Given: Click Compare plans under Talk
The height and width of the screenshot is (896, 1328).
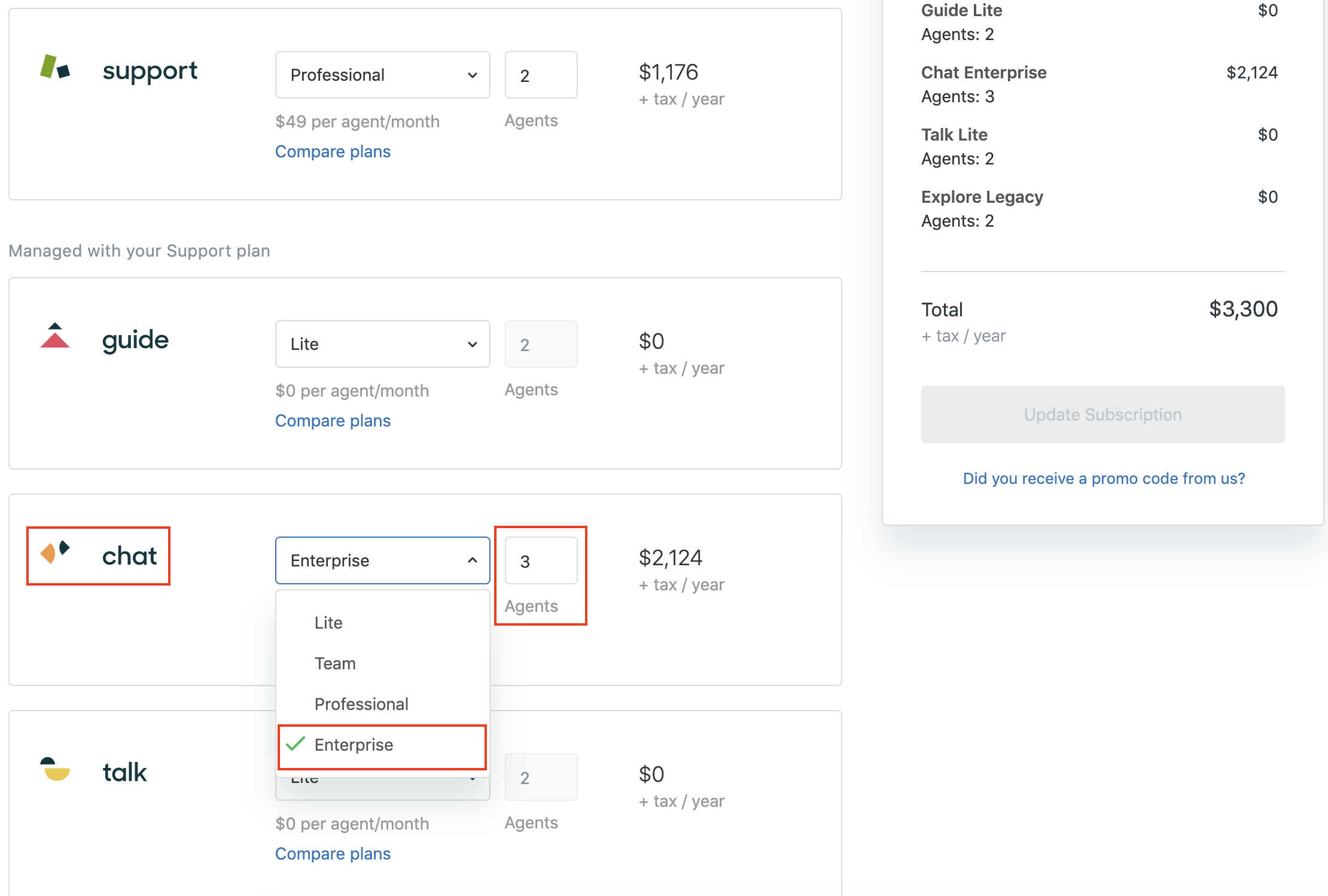Looking at the screenshot, I should click(x=333, y=854).
